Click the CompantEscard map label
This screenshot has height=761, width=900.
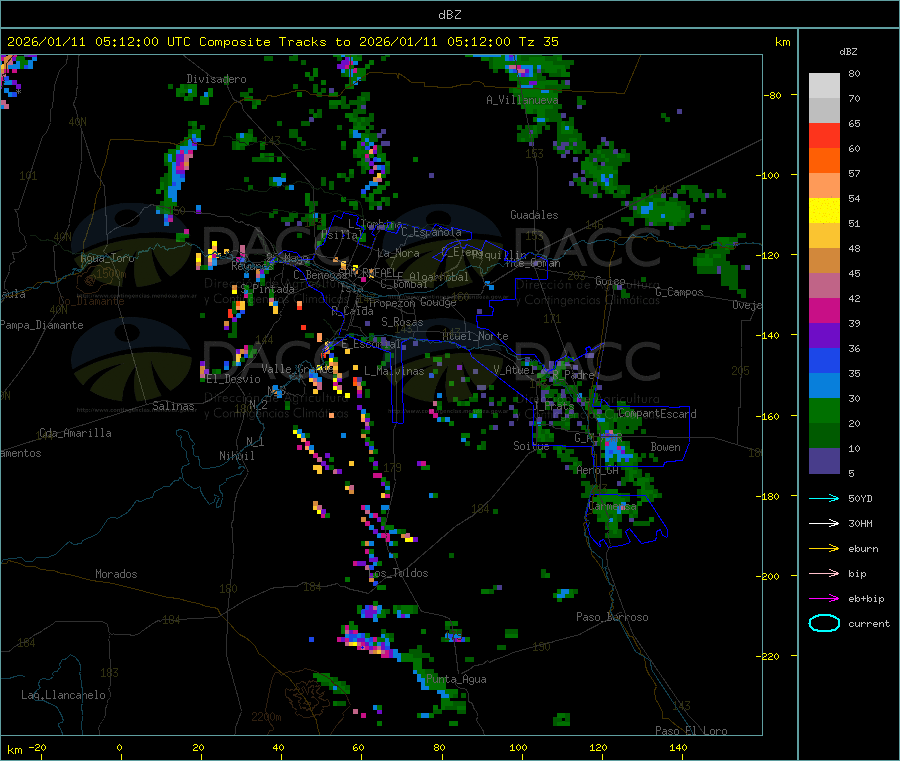click(657, 414)
